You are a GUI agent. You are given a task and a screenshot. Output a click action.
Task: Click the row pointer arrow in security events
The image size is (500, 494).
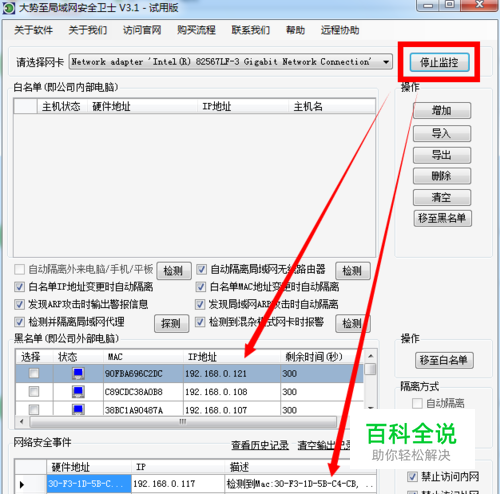(22, 484)
